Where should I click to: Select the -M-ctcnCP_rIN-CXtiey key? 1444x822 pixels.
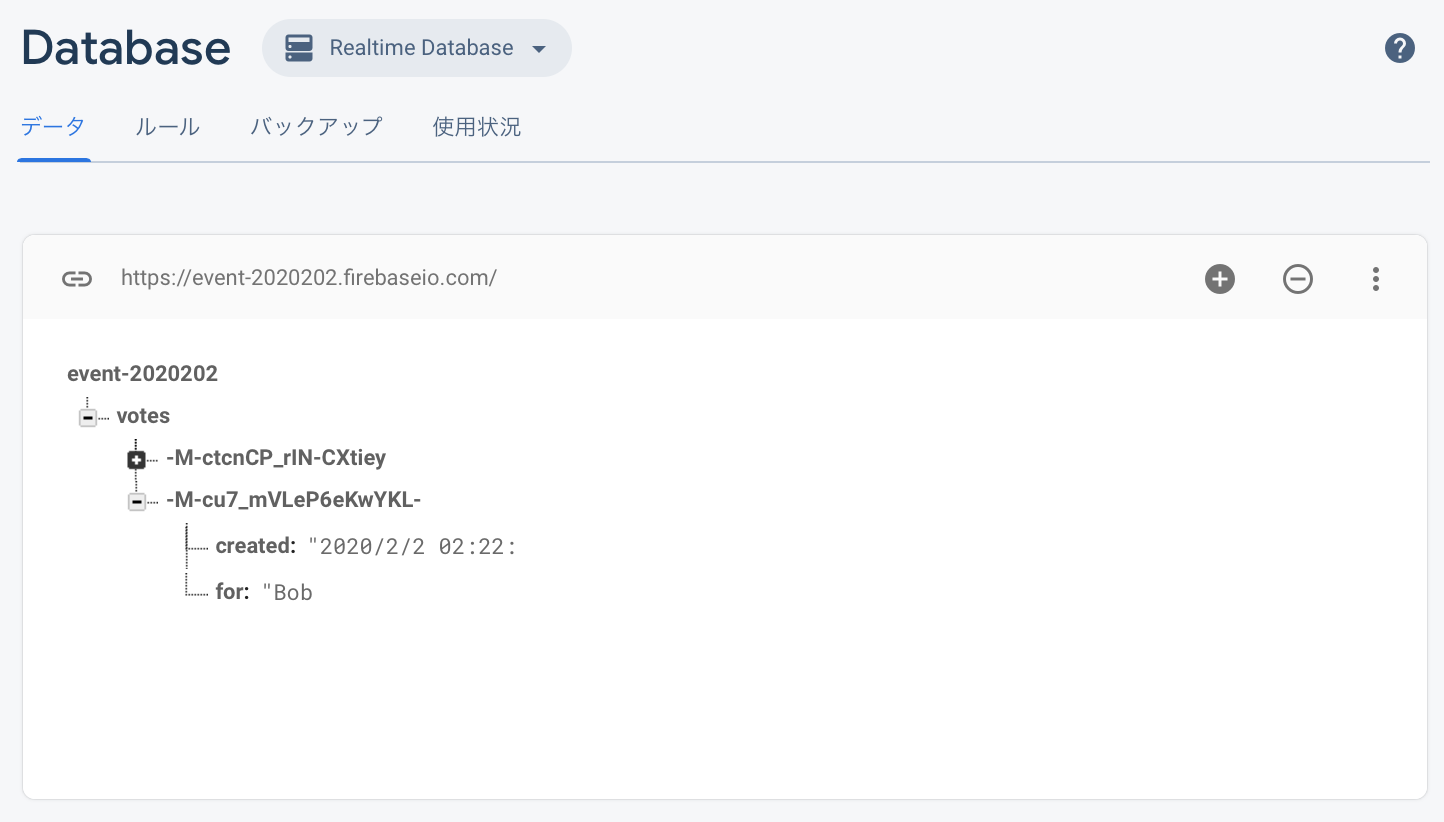pos(276,458)
